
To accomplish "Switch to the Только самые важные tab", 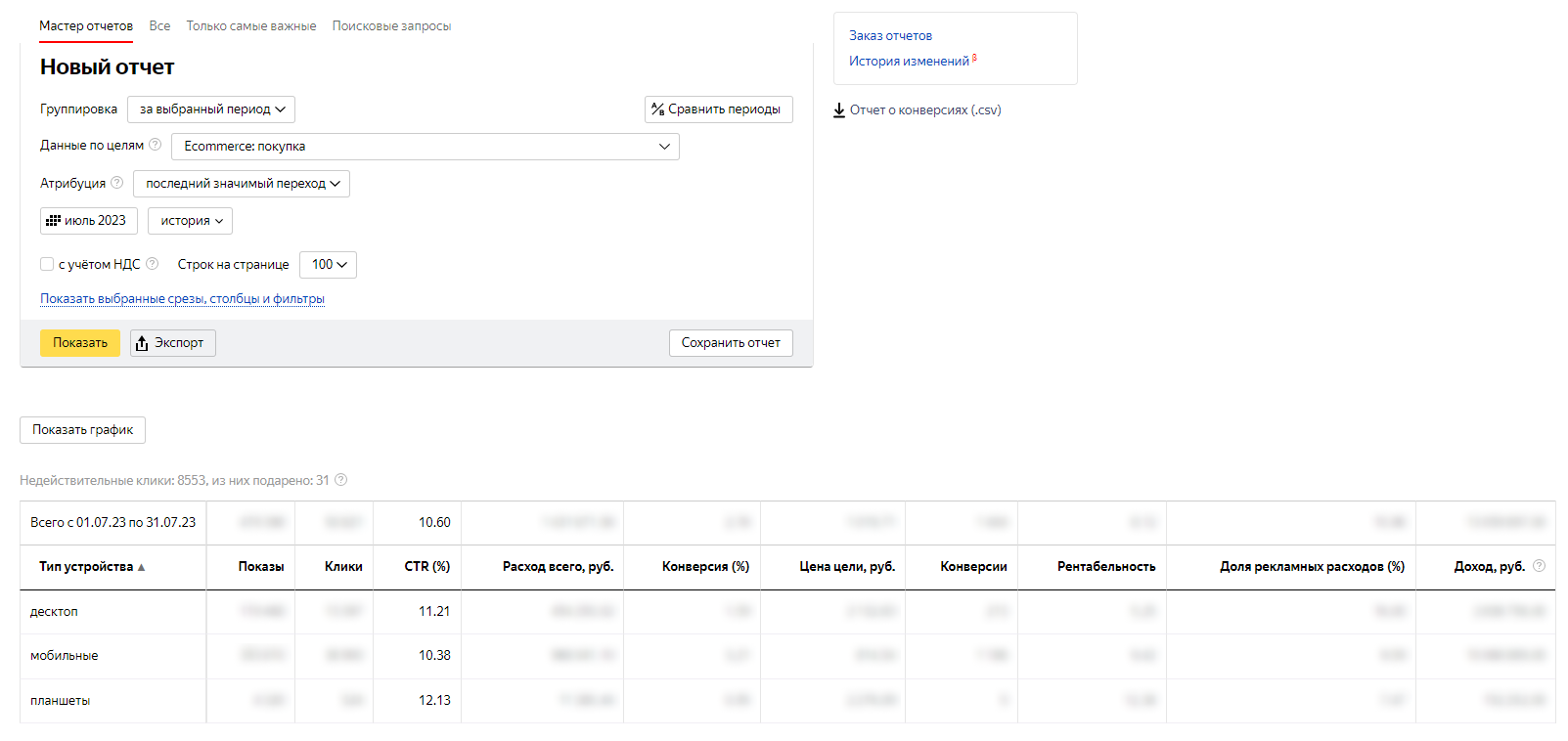I will coord(251,26).
